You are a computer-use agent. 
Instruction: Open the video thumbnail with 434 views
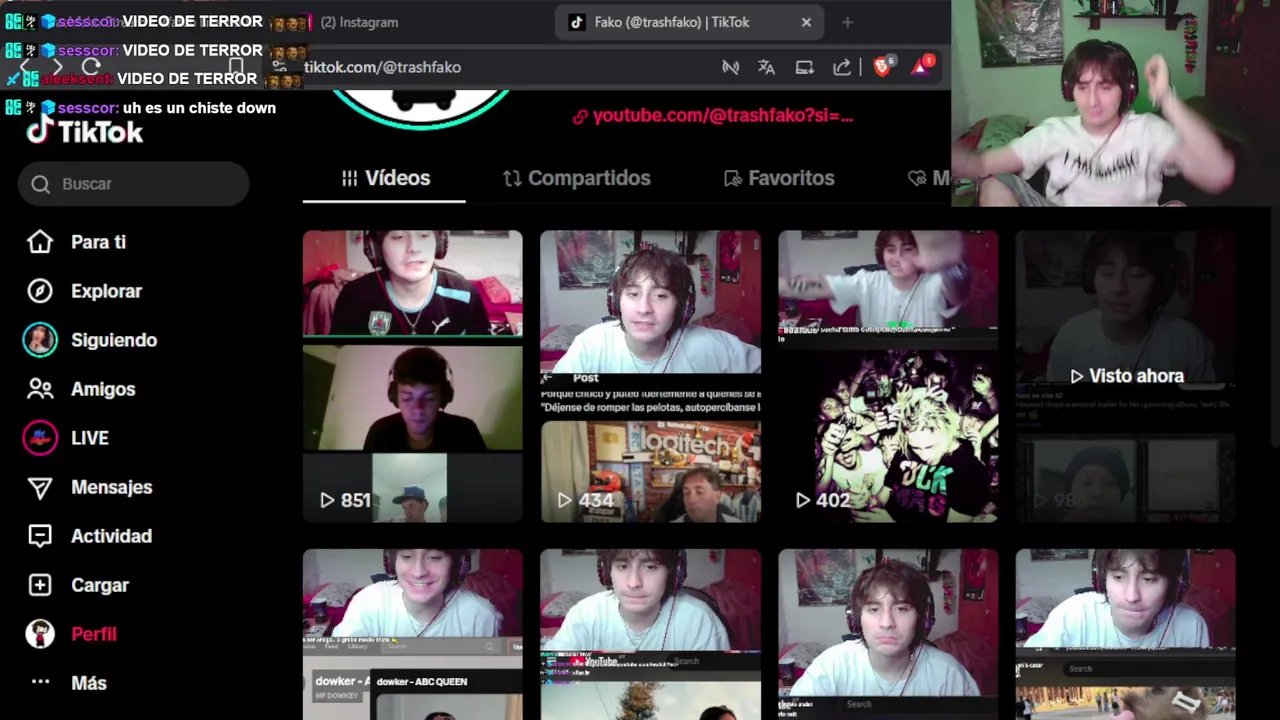(x=651, y=376)
